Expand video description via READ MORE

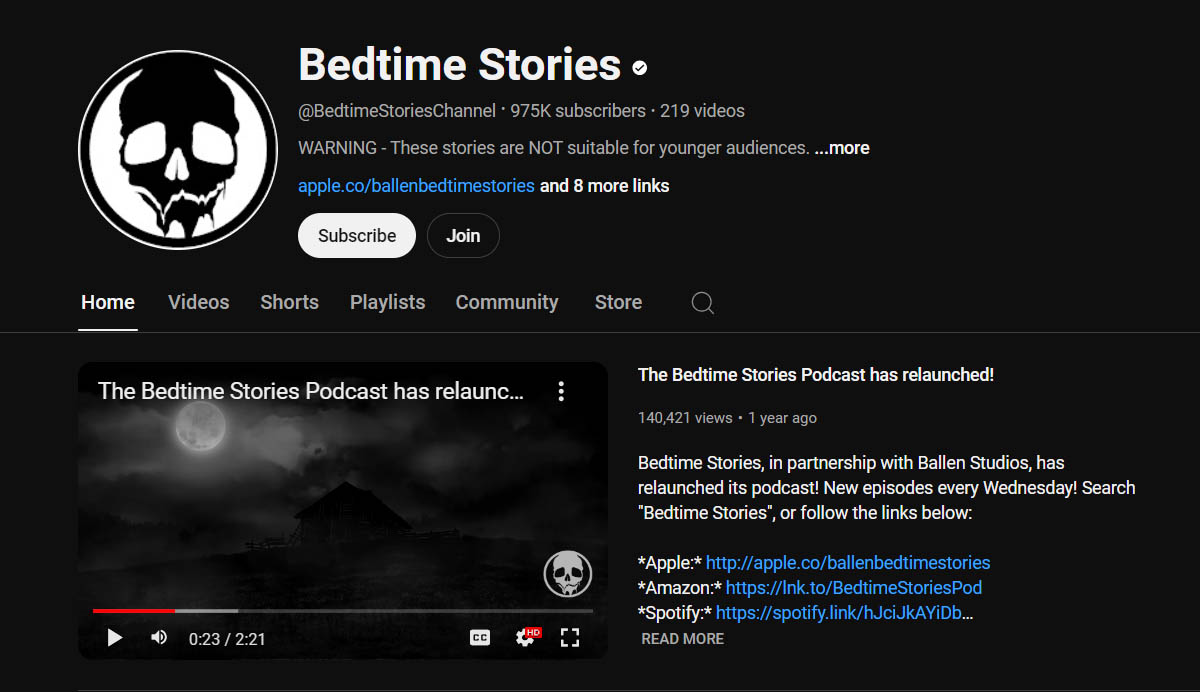click(682, 638)
